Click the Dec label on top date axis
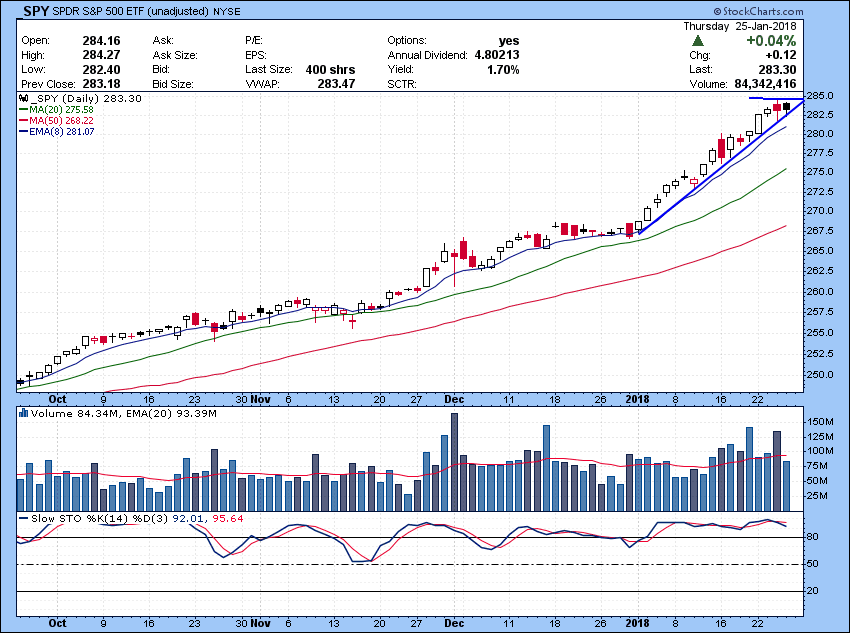Screen dimensions: 850x633 coord(455,398)
